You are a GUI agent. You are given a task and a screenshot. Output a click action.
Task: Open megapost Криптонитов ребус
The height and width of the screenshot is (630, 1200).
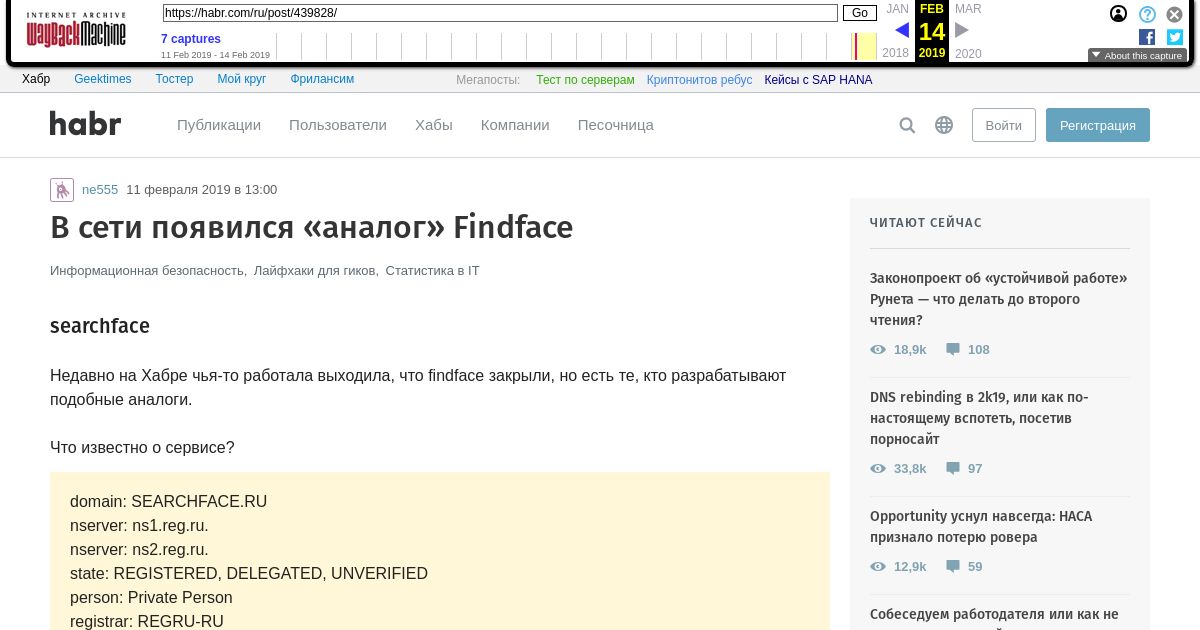(x=699, y=80)
